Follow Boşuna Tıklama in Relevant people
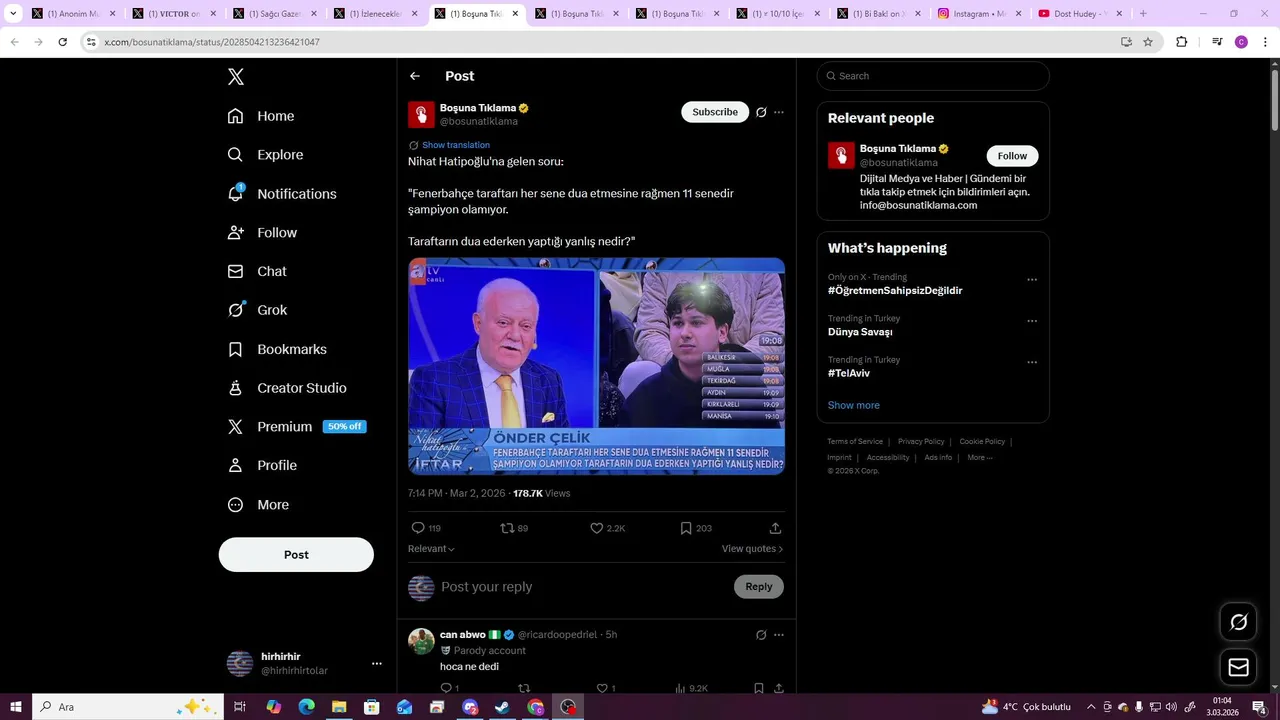This screenshot has width=1280, height=720. (x=1012, y=156)
